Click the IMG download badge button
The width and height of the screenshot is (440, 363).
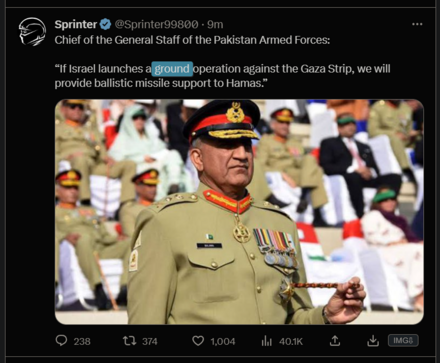coord(403,340)
